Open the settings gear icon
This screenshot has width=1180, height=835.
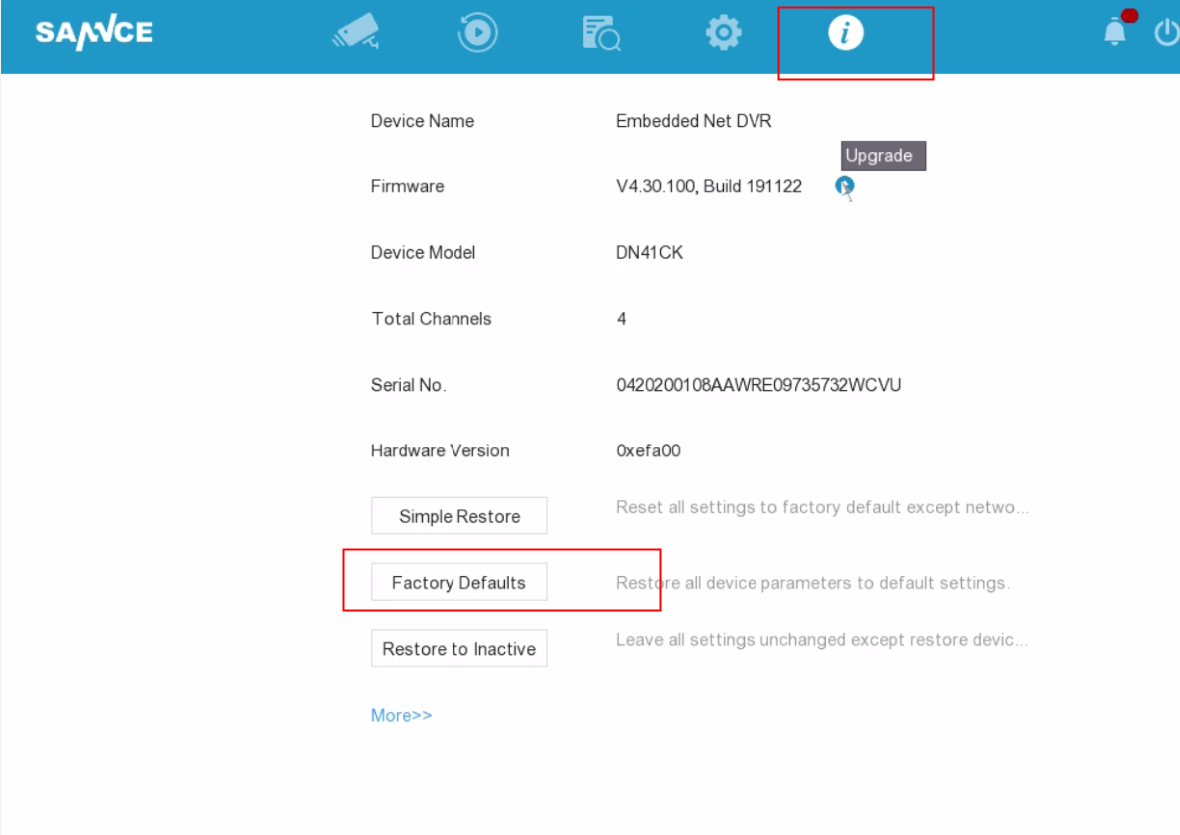tap(723, 33)
